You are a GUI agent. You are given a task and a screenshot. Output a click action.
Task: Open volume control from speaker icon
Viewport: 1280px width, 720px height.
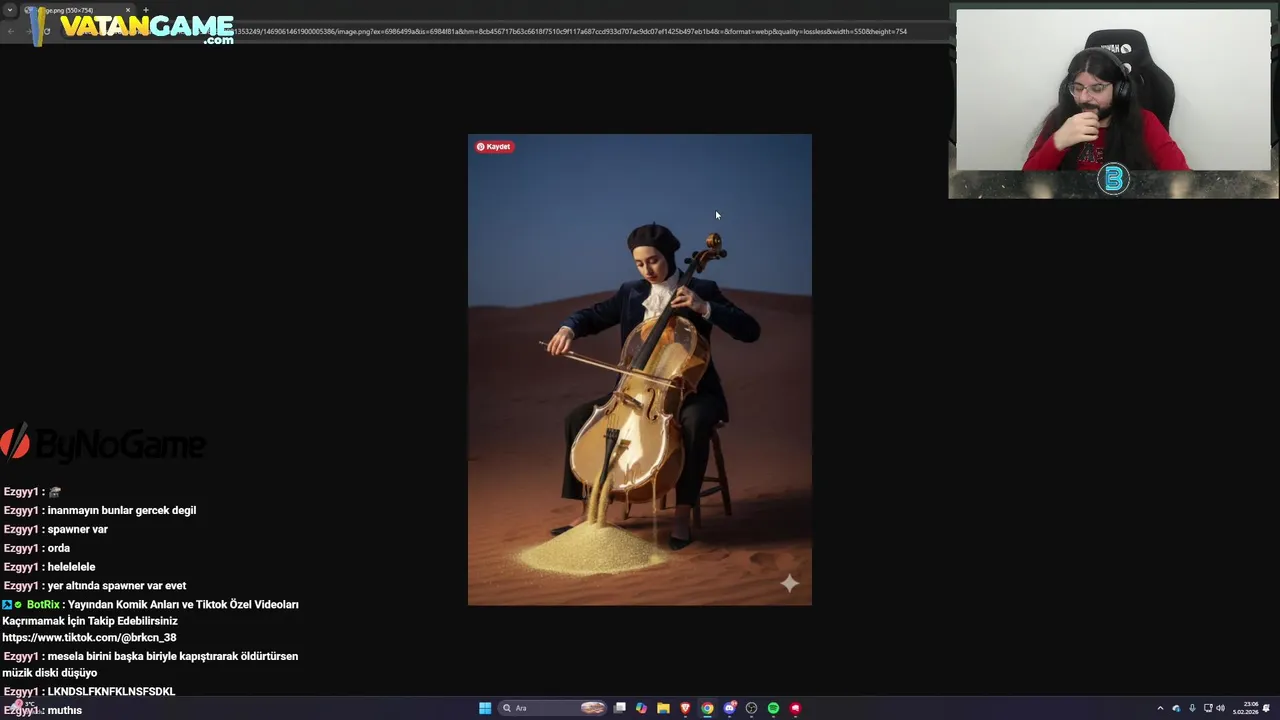tap(1221, 708)
